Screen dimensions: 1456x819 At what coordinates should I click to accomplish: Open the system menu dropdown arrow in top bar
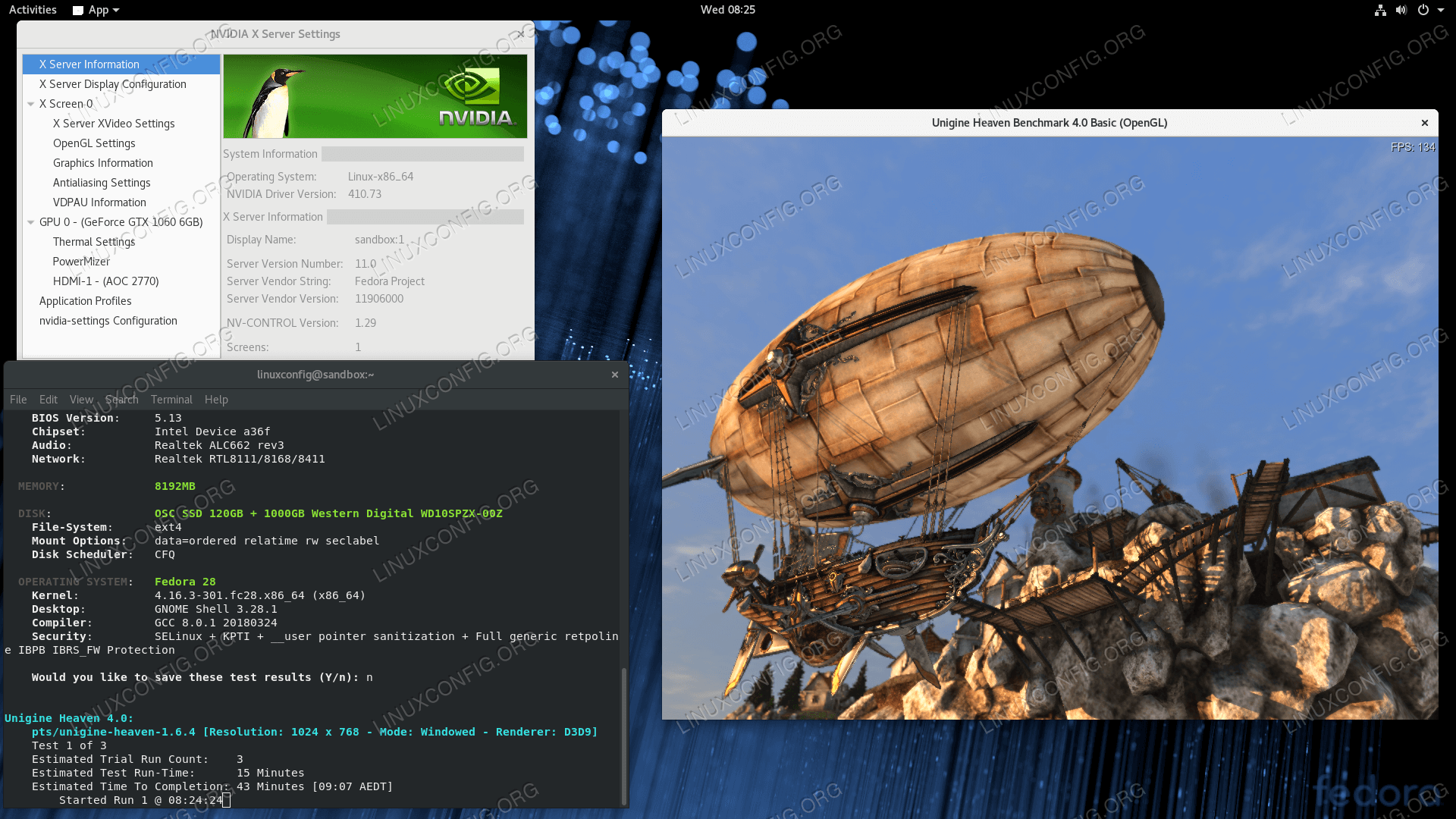[1439, 10]
